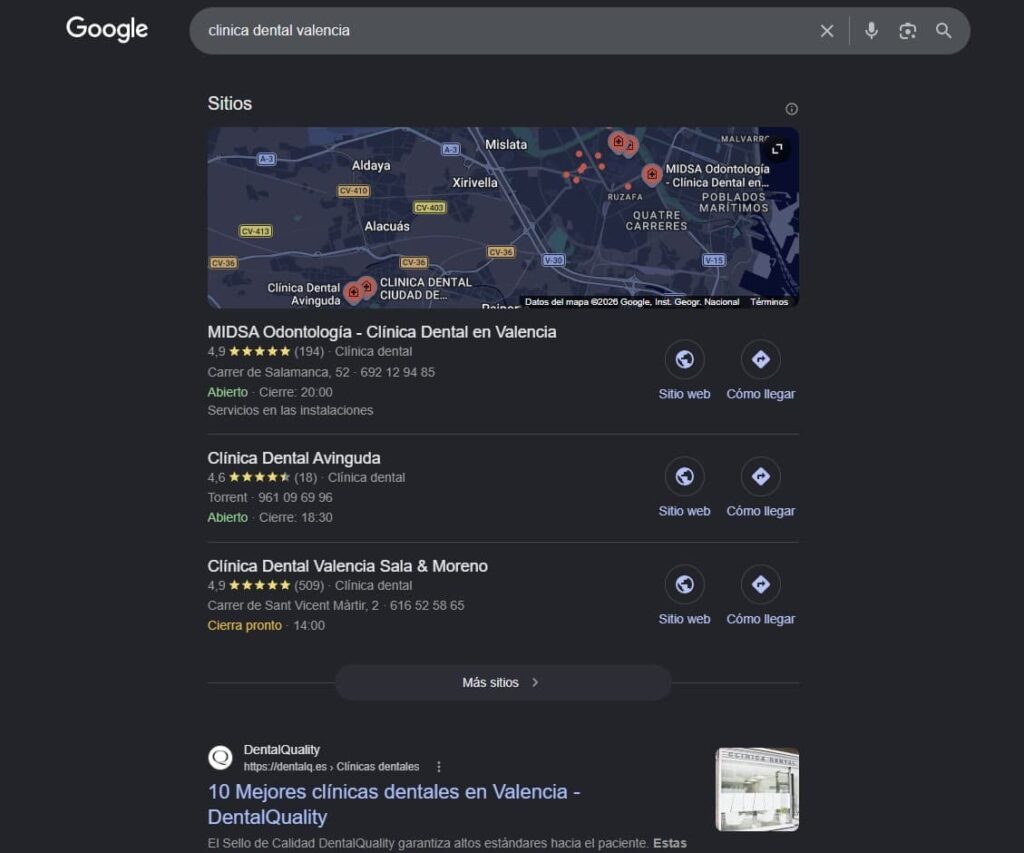This screenshot has height=853, width=1024.
Task: Open Clínica Dental Valencia Sala & Moreno listing
Action: point(347,566)
